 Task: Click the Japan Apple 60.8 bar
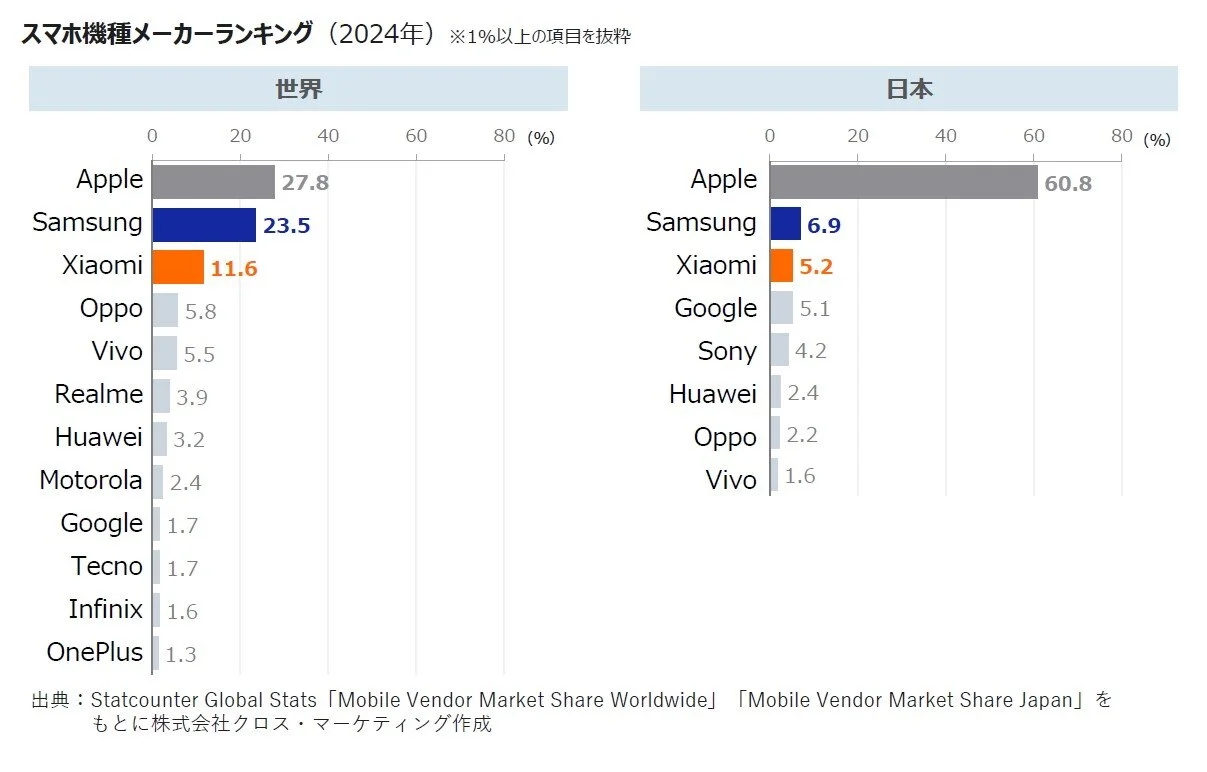click(904, 182)
